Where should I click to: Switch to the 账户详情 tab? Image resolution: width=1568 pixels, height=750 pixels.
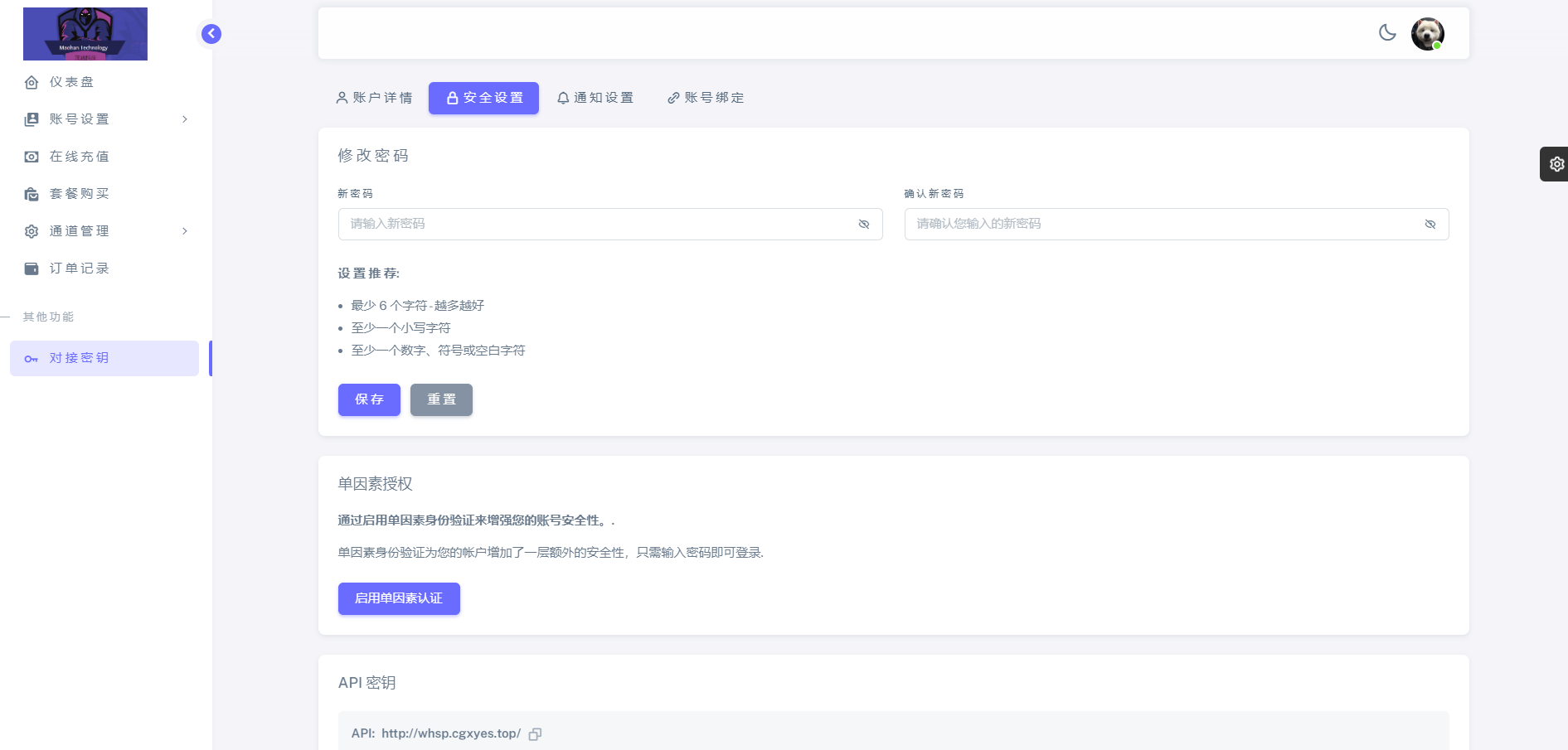coord(374,98)
